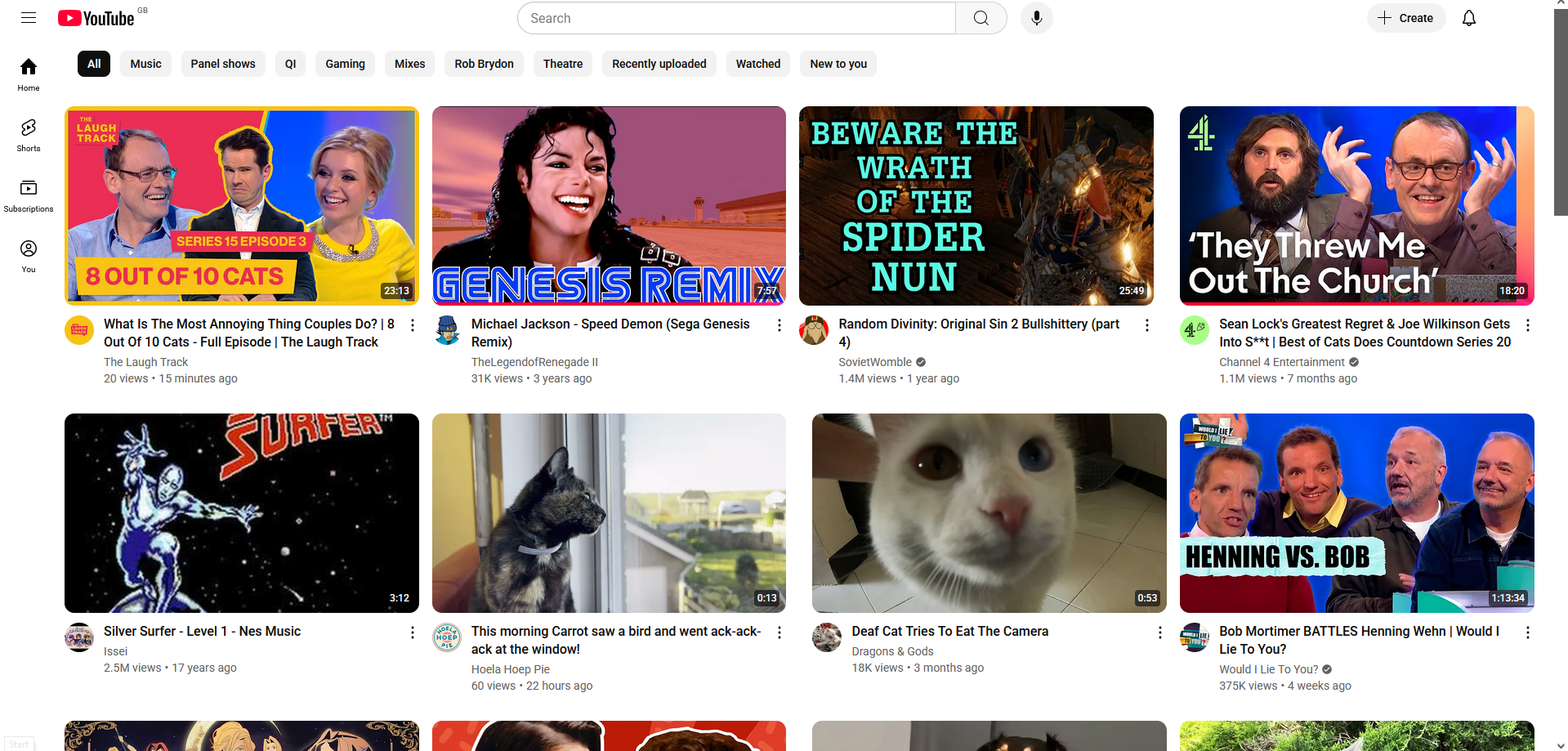Image resolution: width=1568 pixels, height=751 pixels.
Task: Click Would I Lie To You channel avatar
Action: point(1195,637)
